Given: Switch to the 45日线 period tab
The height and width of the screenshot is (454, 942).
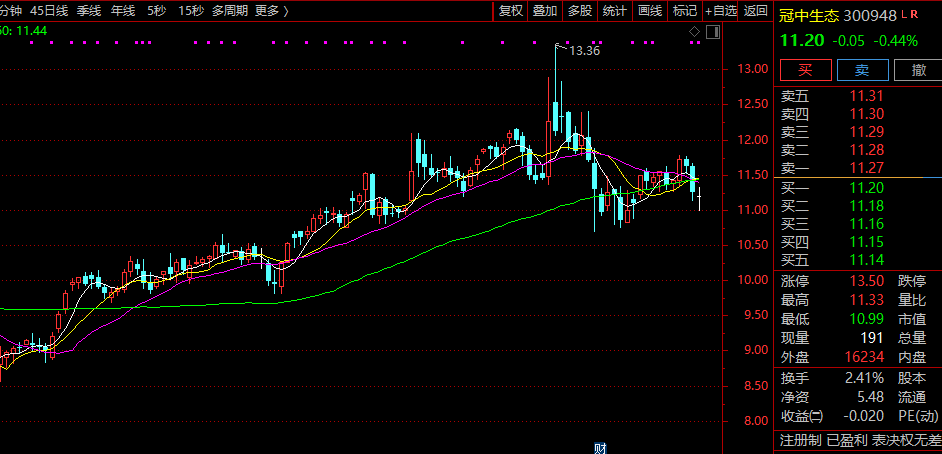Looking at the screenshot, I should click(x=49, y=11).
